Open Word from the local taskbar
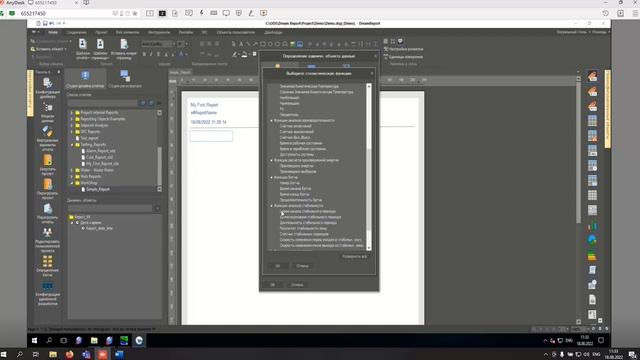640x360 pixels. pyautogui.click(x=119, y=354)
